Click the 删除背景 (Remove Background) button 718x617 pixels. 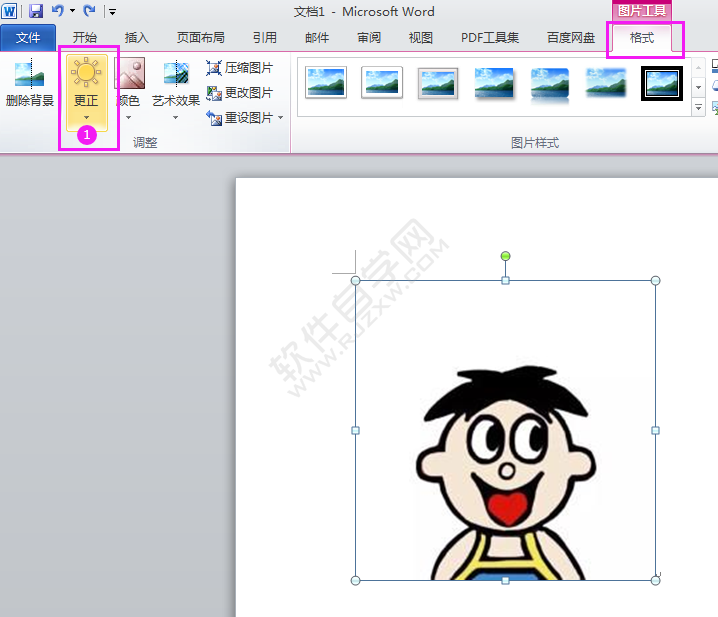coord(30,82)
